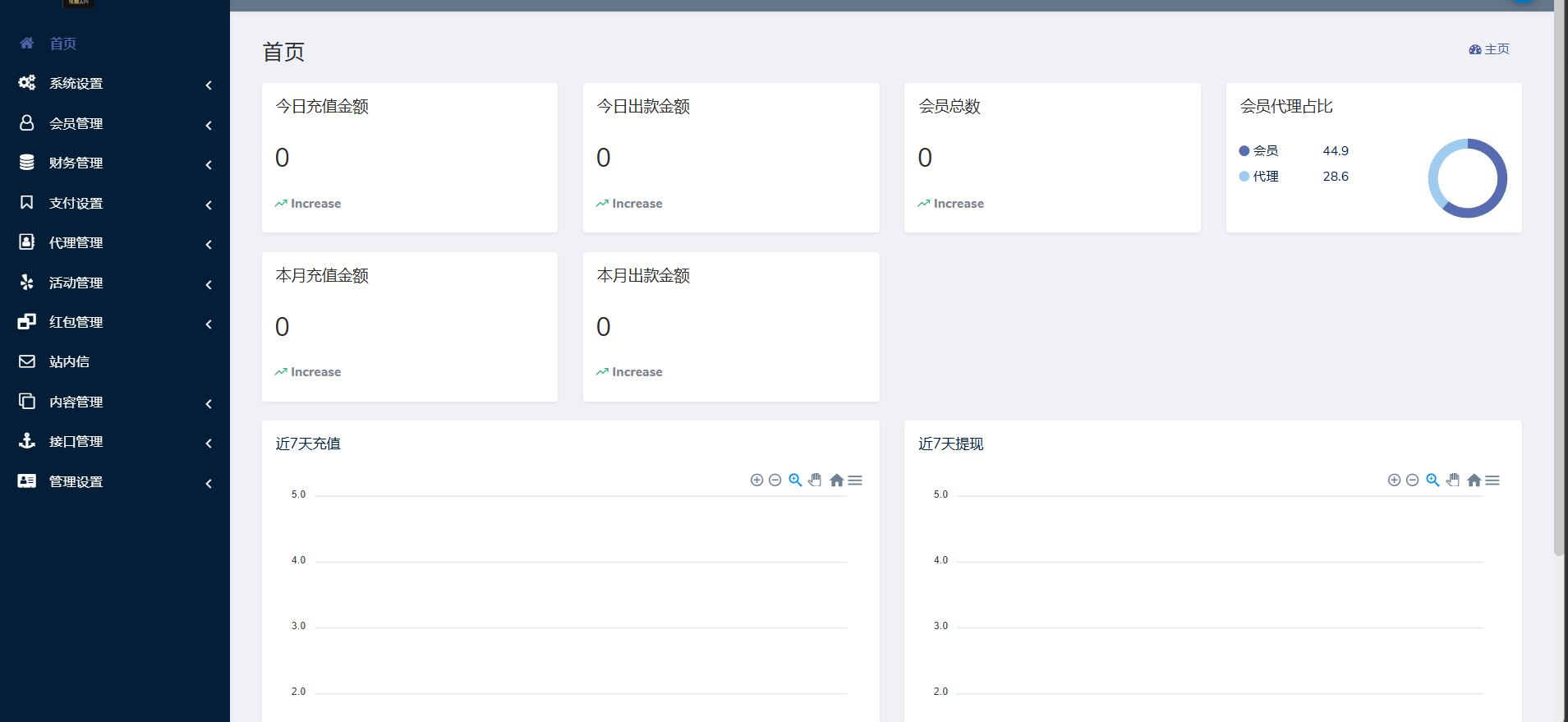Select 系统设置 label in the sidebar
Screen dimensions: 1568x722
point(76,83)
